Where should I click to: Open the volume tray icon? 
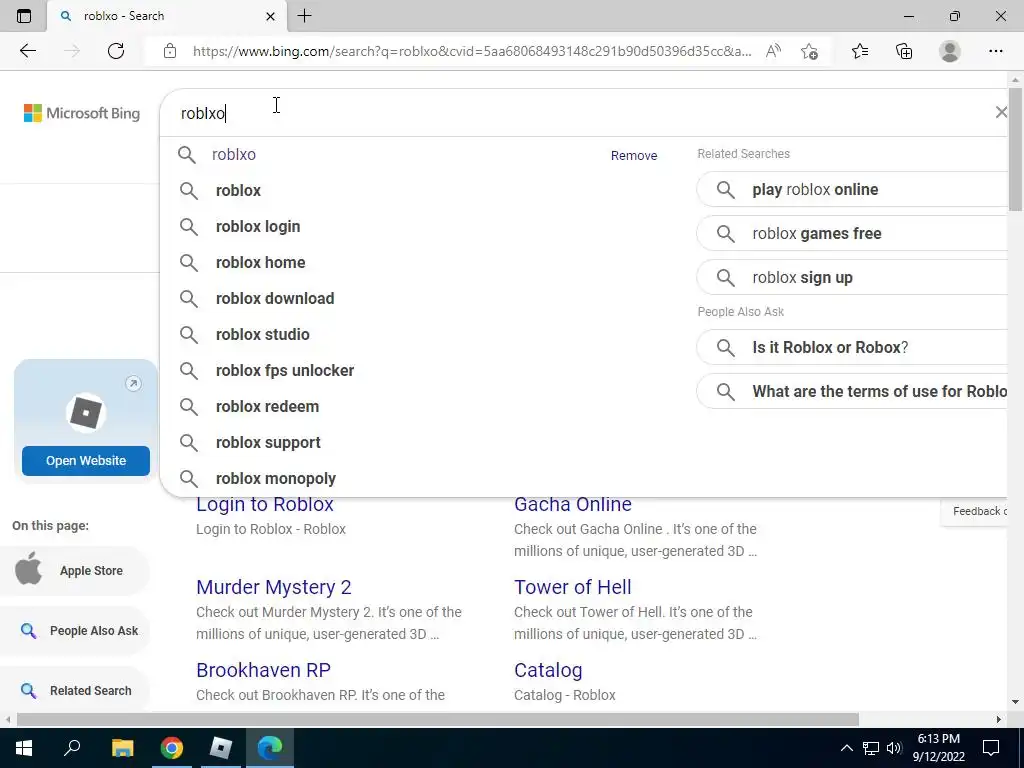[x=894, y=748]
